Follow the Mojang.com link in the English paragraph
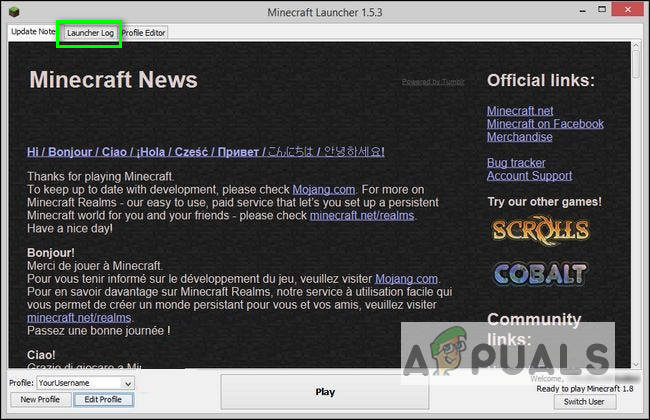The image size is (650, 420). (324, 190)
